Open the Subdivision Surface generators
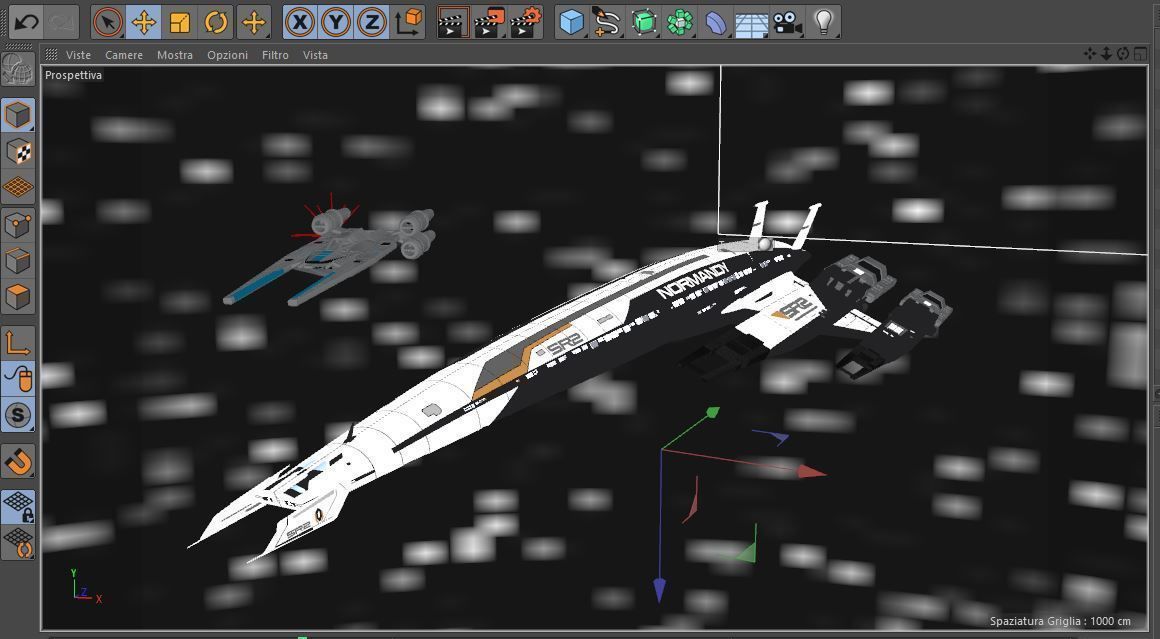This screenshot has width=1160, height=639. point(644,22)
